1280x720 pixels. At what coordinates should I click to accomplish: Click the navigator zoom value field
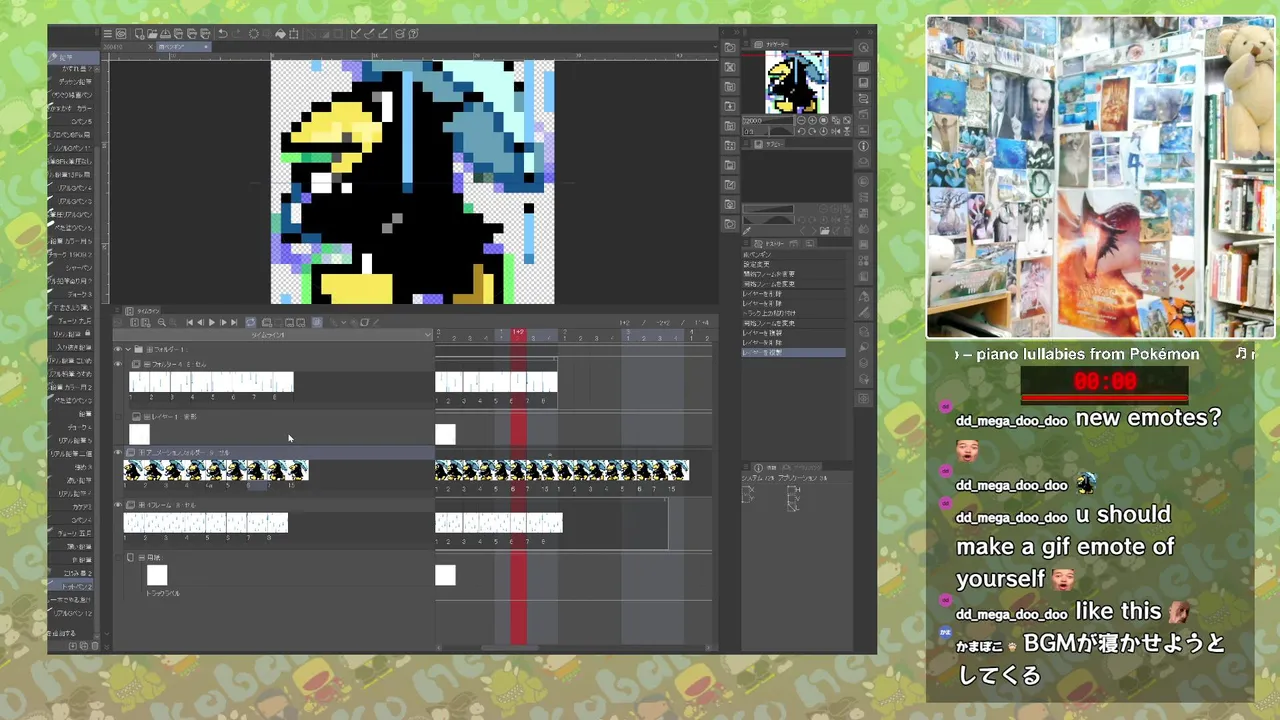click(x=768, y=121)
